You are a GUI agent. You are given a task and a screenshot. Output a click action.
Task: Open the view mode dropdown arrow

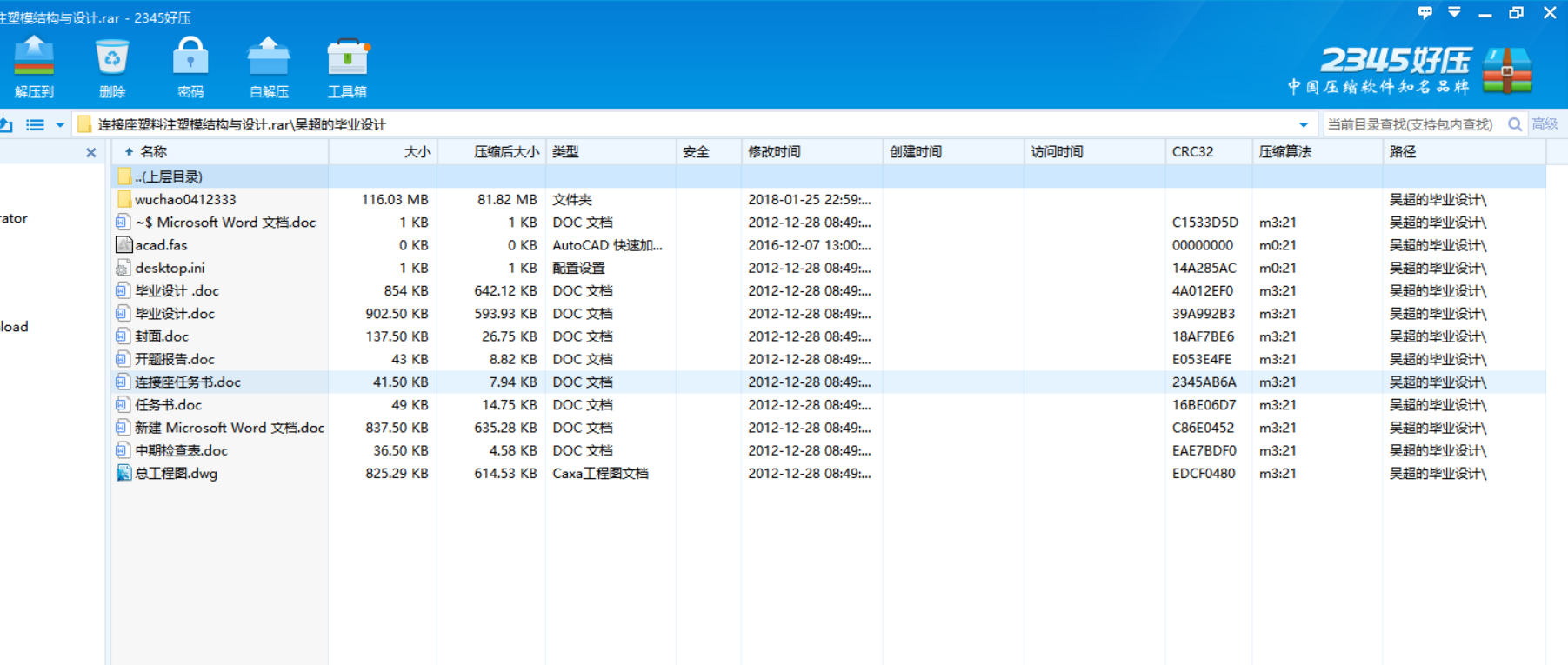[x=60, y=125]
